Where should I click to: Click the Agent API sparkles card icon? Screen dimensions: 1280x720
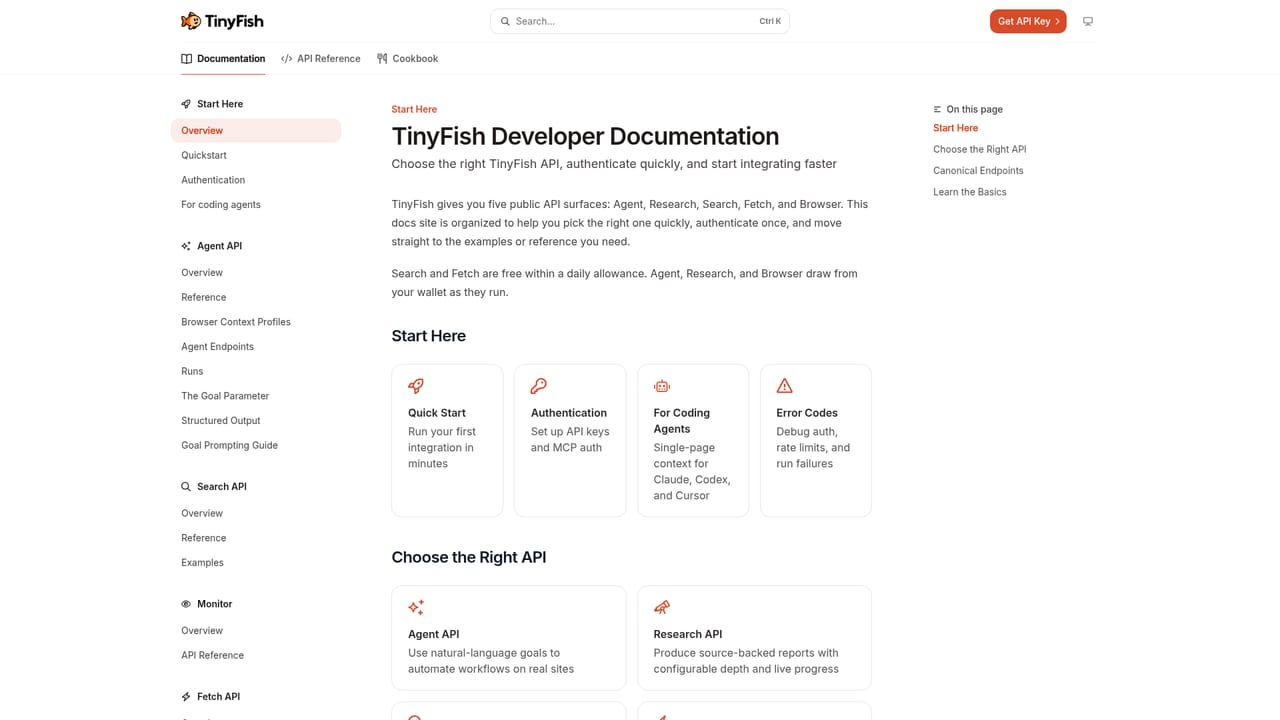(x=416, y=607)
